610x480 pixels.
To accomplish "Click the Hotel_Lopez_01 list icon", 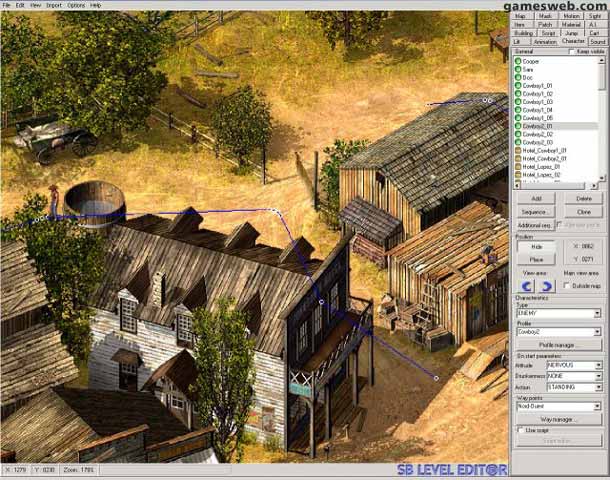I will [x=518, y=166].
